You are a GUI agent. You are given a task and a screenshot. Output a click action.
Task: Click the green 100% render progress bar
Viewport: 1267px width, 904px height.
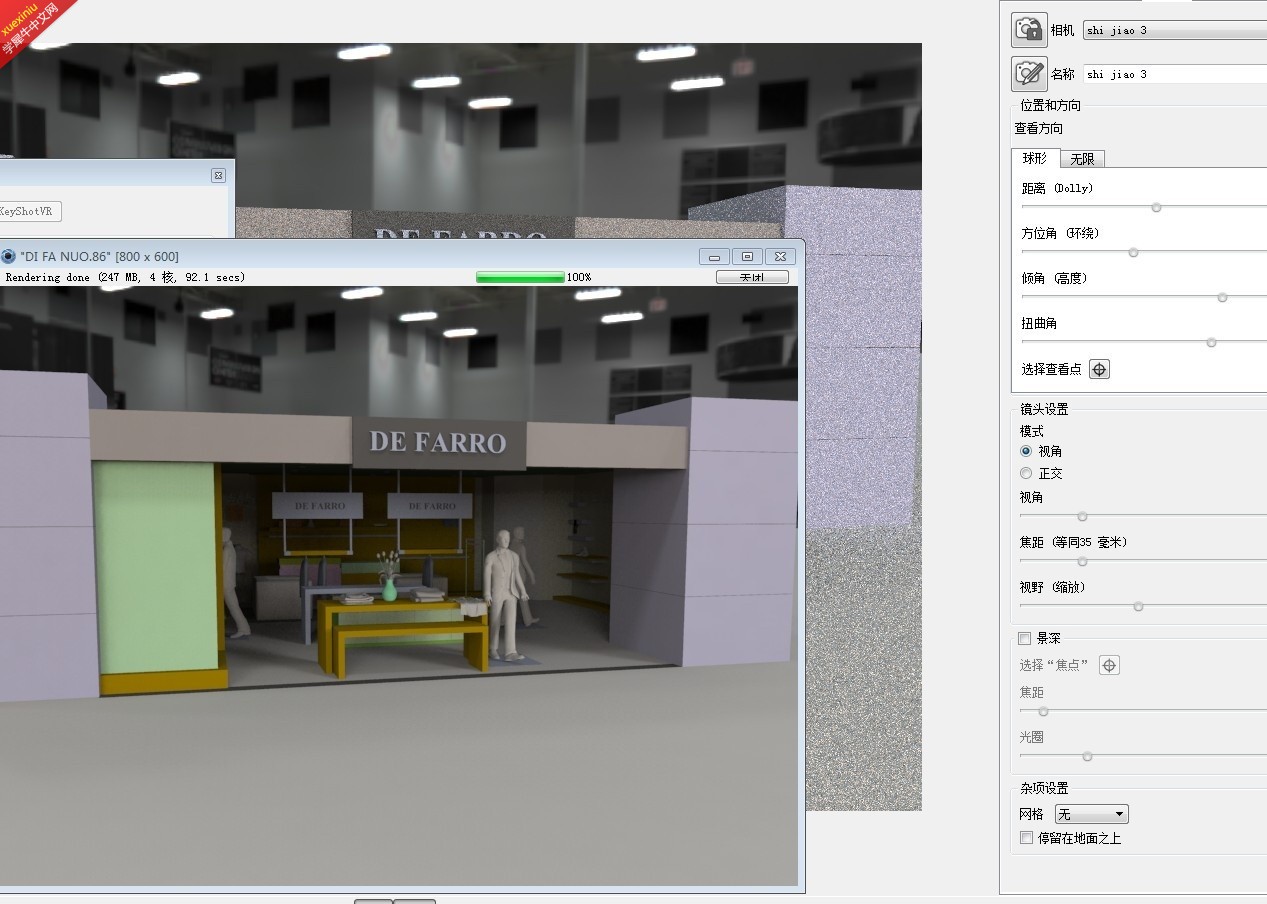pos(520,277)
